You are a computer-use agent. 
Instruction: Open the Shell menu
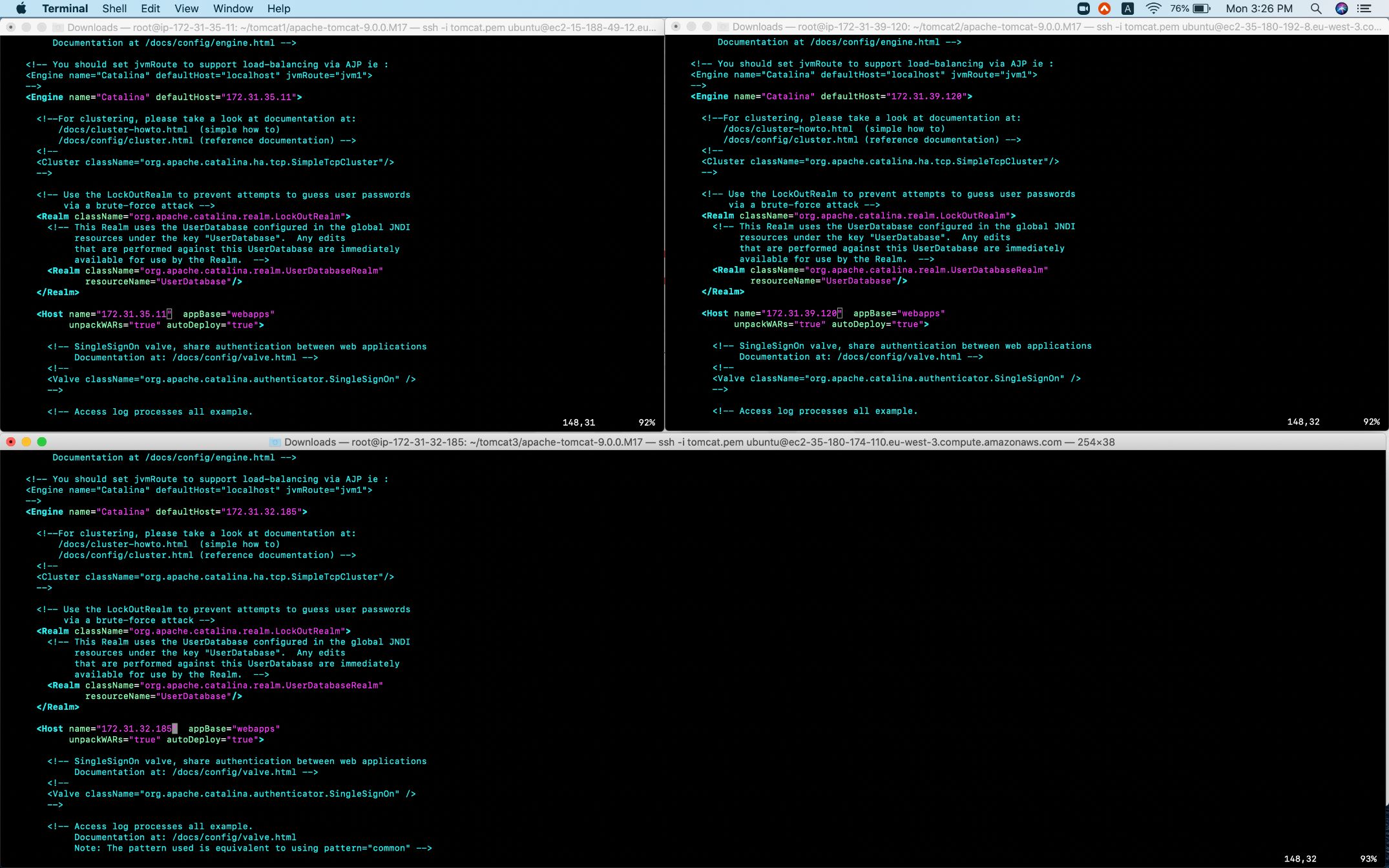tap(114, 8)
